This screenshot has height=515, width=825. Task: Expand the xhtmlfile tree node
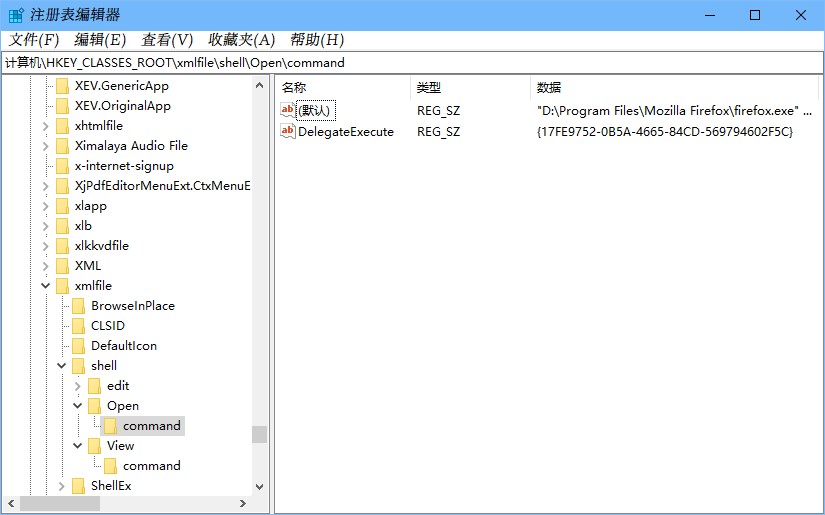45,126
